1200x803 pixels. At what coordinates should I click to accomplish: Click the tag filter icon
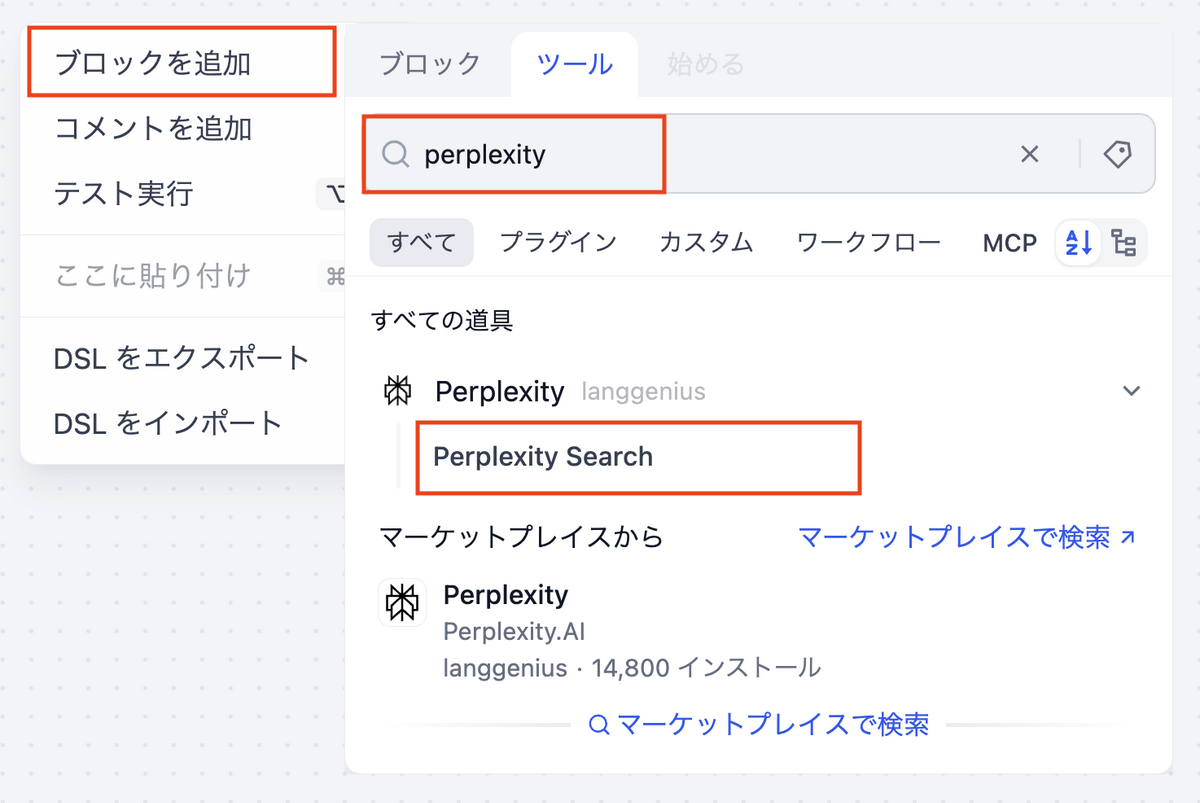coord(1117,154)
